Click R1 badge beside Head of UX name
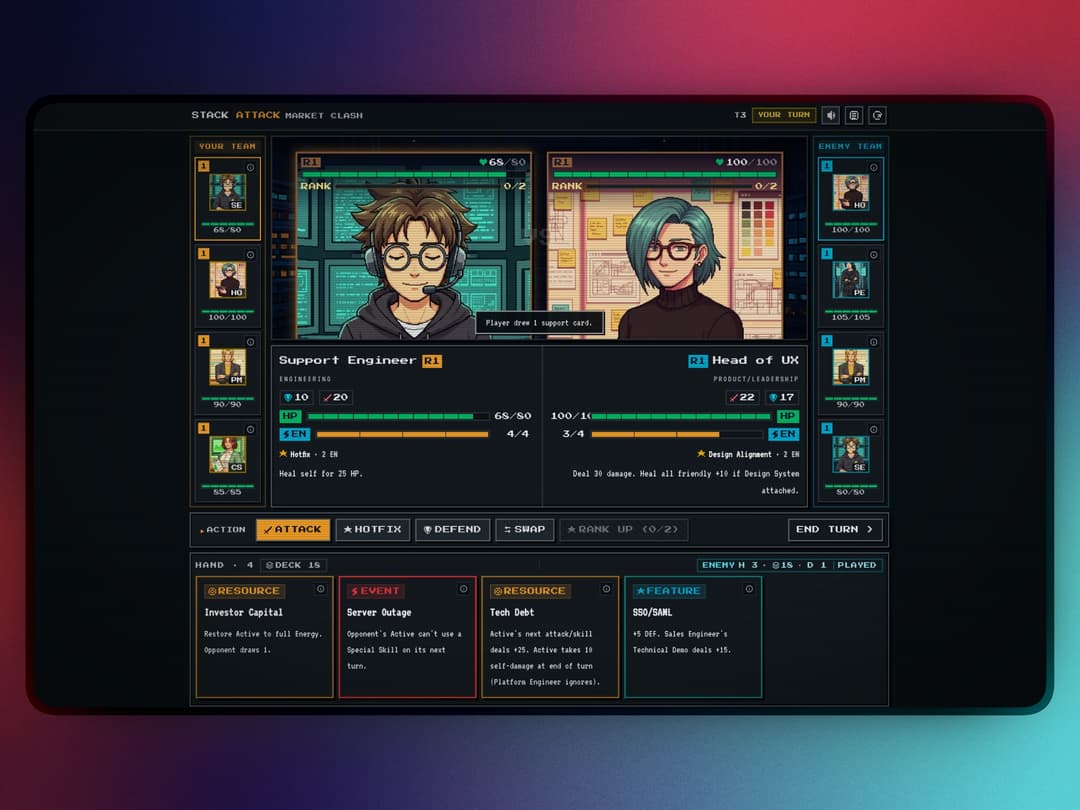The width and height of the screenshot is (1080, 810). click(698, 361)
